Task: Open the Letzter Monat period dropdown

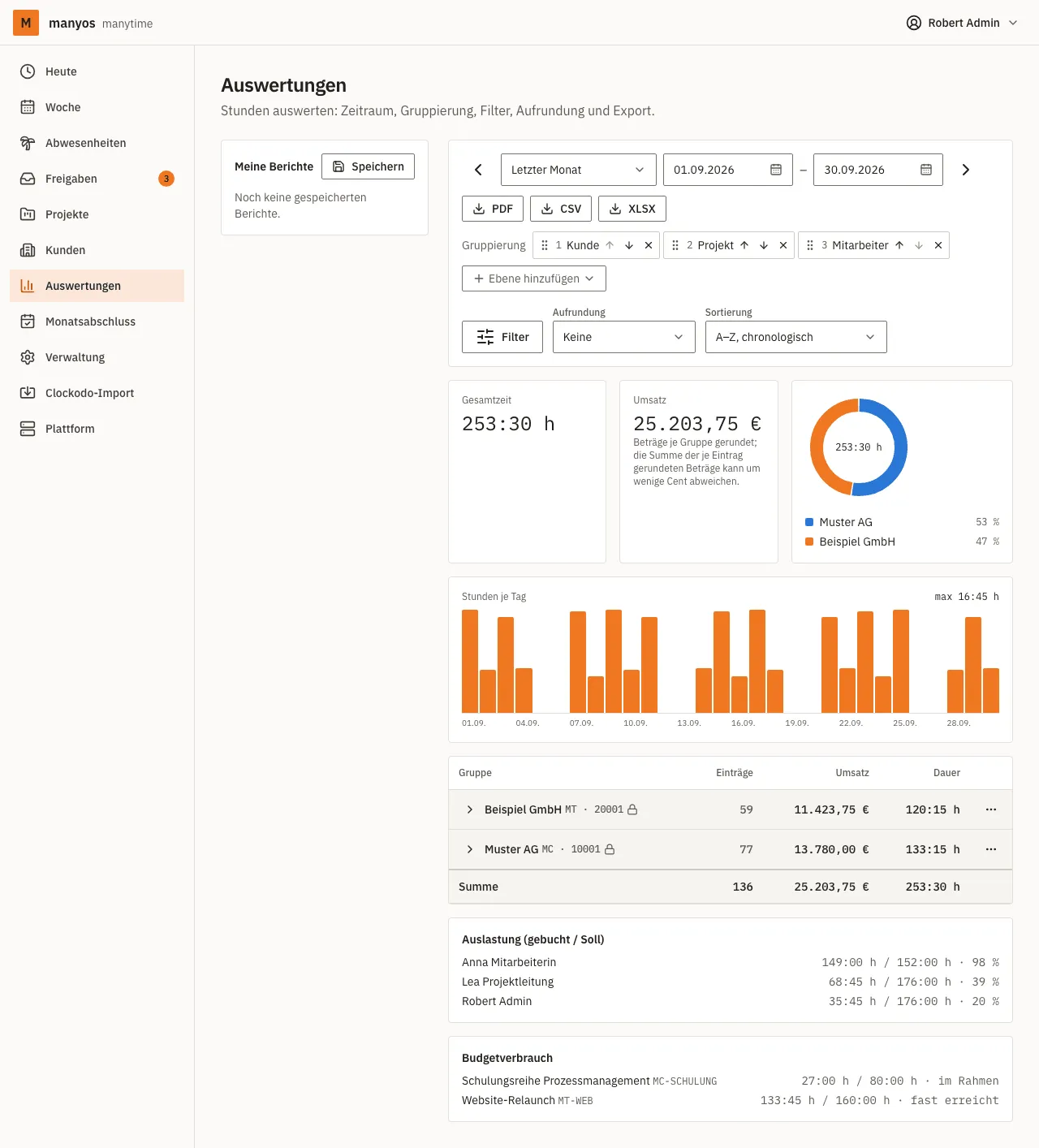Action: [x=579, y=170]
